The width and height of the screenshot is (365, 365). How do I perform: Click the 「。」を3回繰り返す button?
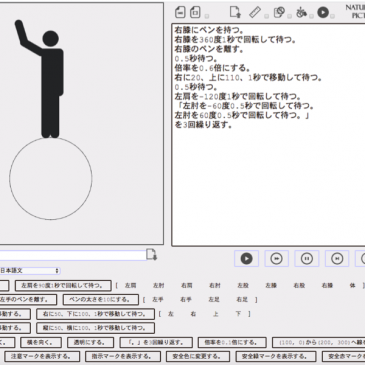[x=156, y=342]
